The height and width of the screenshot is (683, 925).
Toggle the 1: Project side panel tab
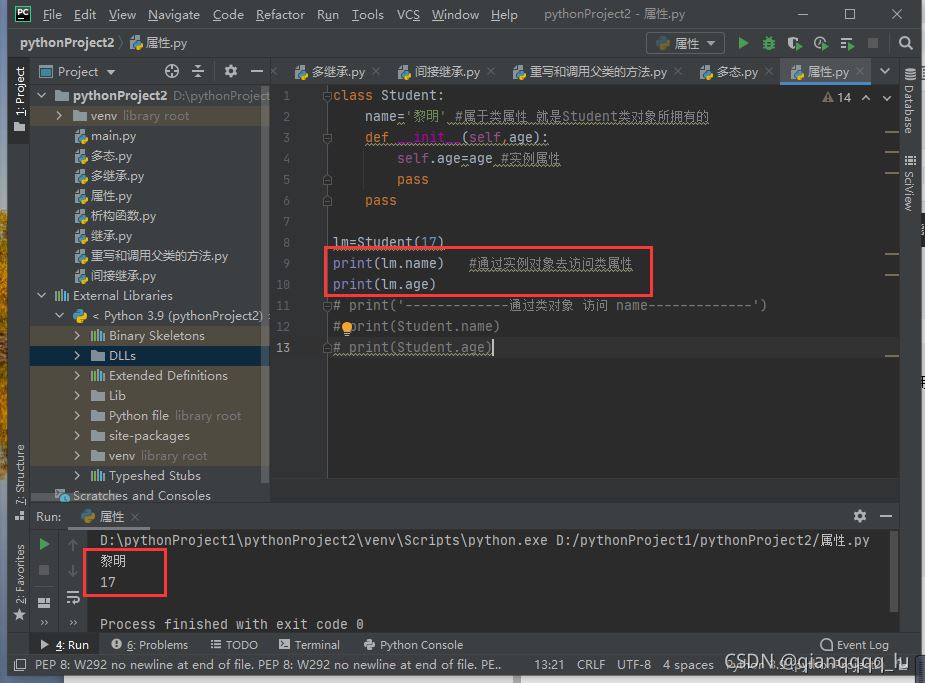pyautogui.click(x=19, y=99)
